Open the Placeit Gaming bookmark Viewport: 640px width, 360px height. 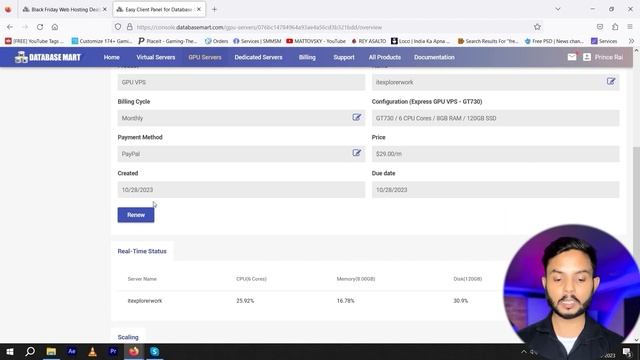pyautogui.click(x=168, y=41)
